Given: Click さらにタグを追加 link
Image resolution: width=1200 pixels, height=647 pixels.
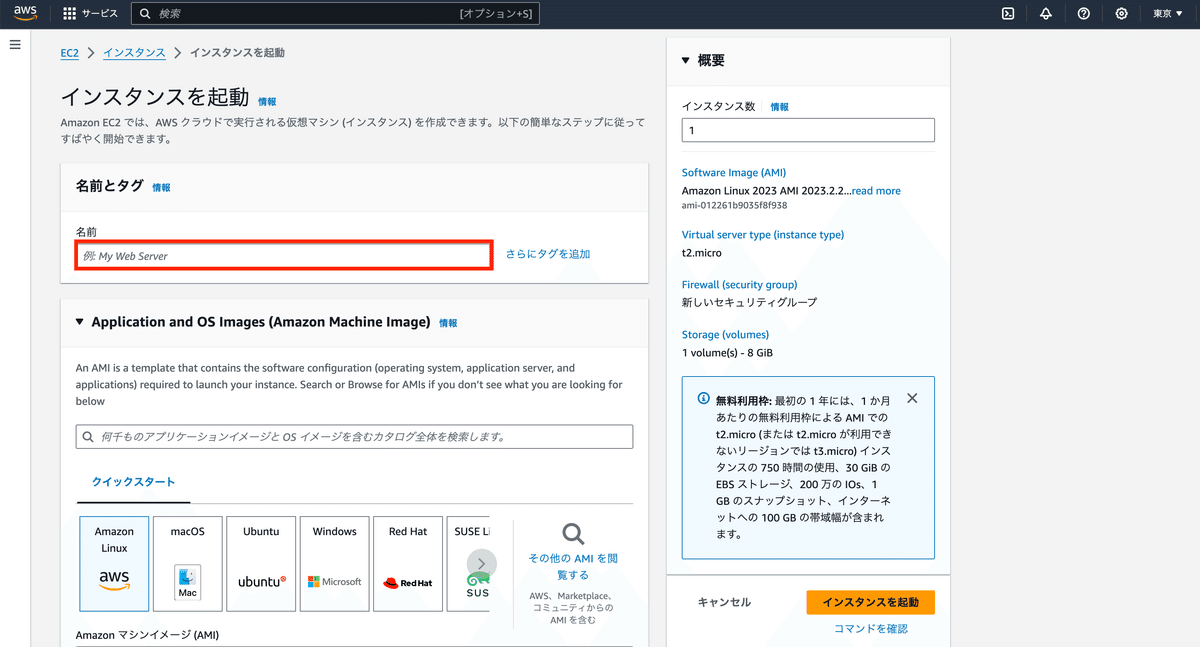Looking at the screenshot, I should tap(548, 254).
